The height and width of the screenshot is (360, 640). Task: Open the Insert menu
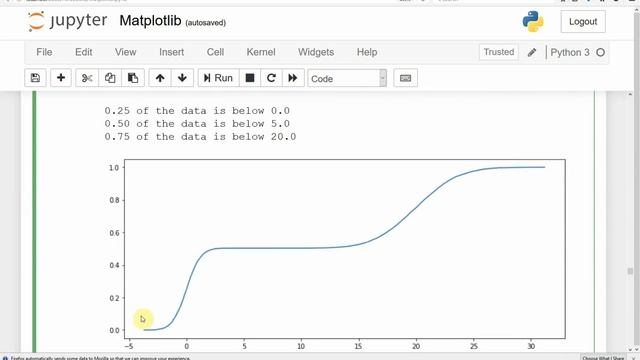[171, 52]
